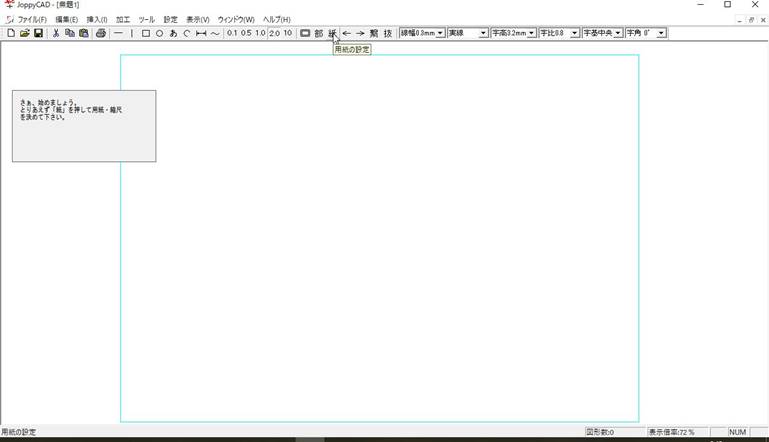Set zoom to 2.0 in toolbar
The height and width of the screenshot is (442, 769).
click(274, 33)
